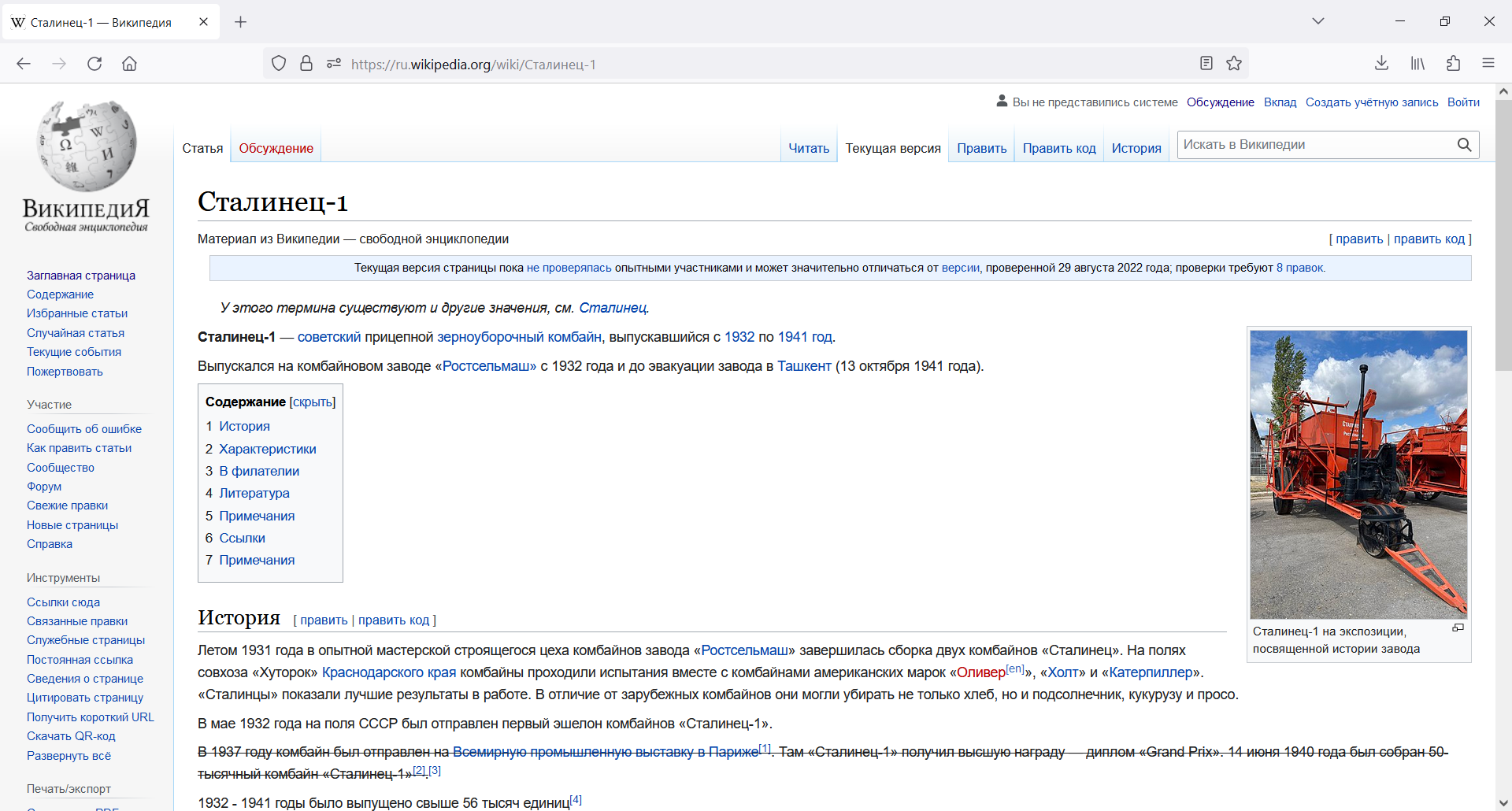Toggle reader view in address bar
1512x811 pixels.
click(x=1206, y=64)
